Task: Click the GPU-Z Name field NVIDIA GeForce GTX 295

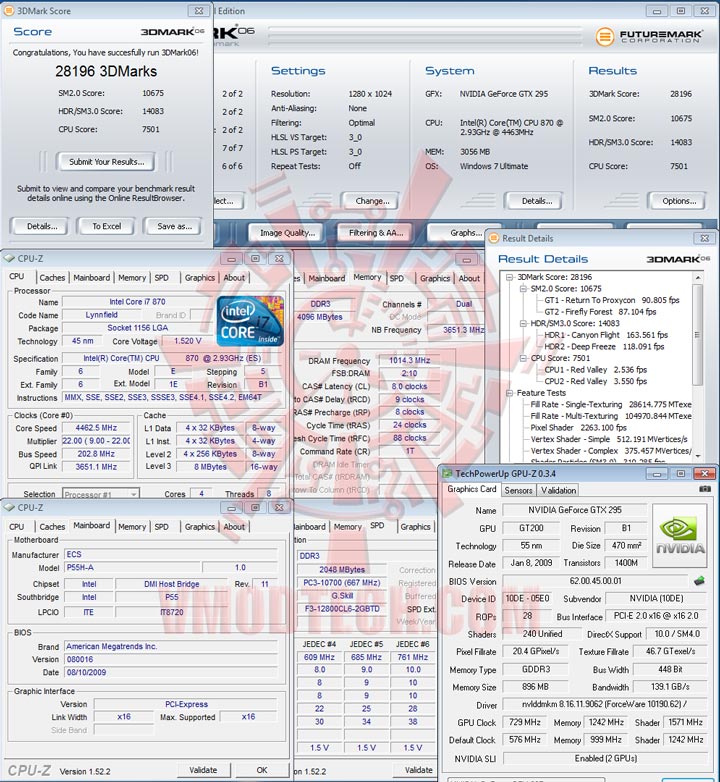Action: click(x=574, y=510)
